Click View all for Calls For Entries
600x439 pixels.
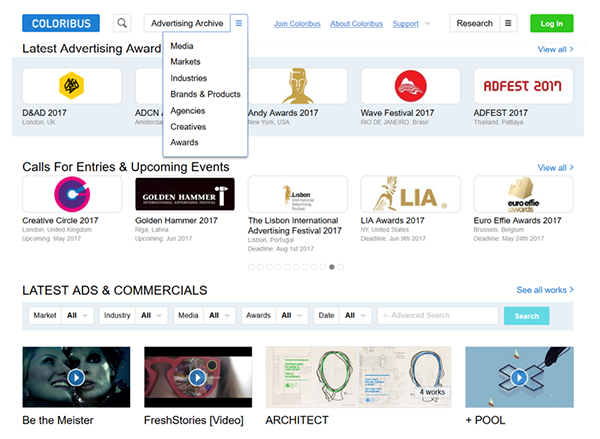tap(555, 168)
